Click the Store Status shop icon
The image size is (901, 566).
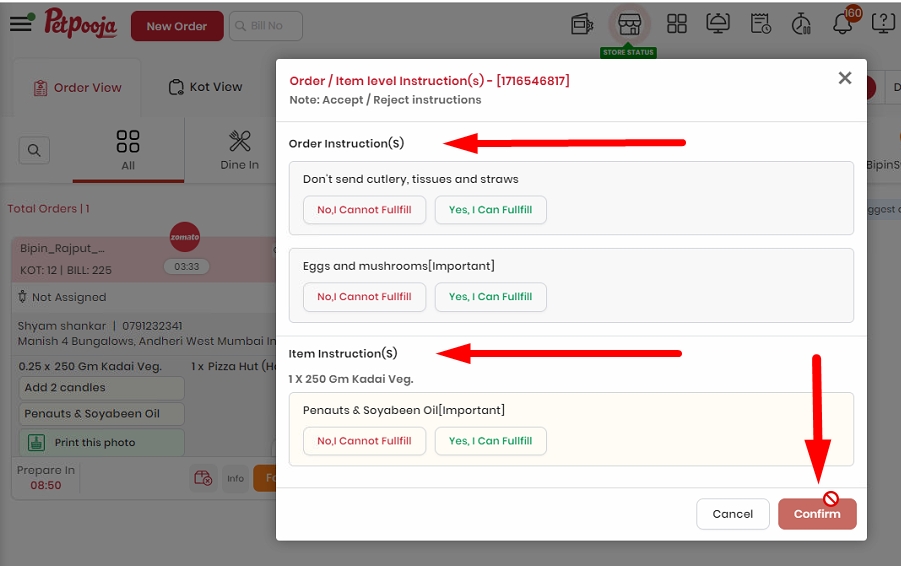629,25
